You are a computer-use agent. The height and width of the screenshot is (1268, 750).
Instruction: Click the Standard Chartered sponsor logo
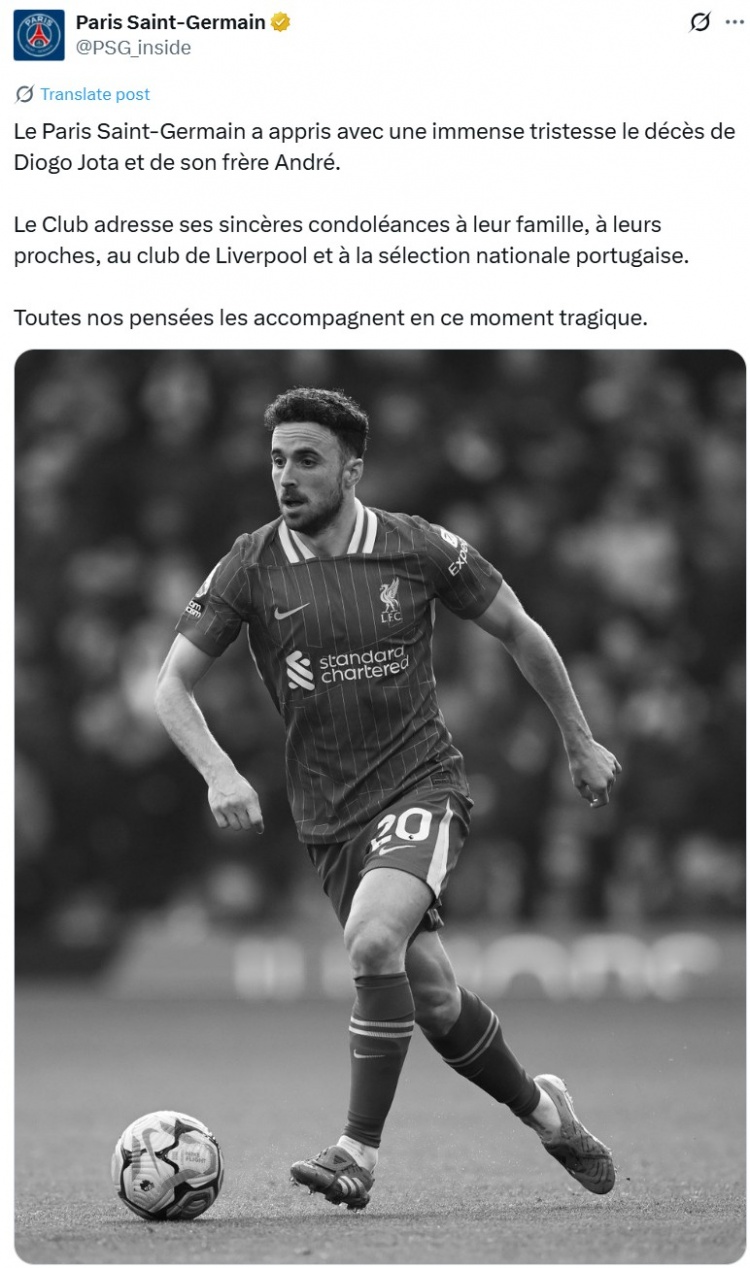tap(346, 667)
